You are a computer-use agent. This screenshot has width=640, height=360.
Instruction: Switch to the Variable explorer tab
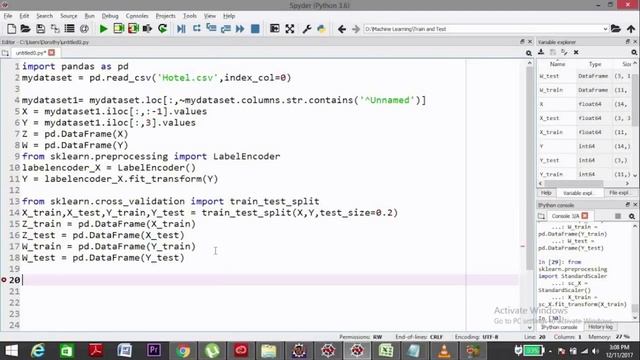coord(578,193)
